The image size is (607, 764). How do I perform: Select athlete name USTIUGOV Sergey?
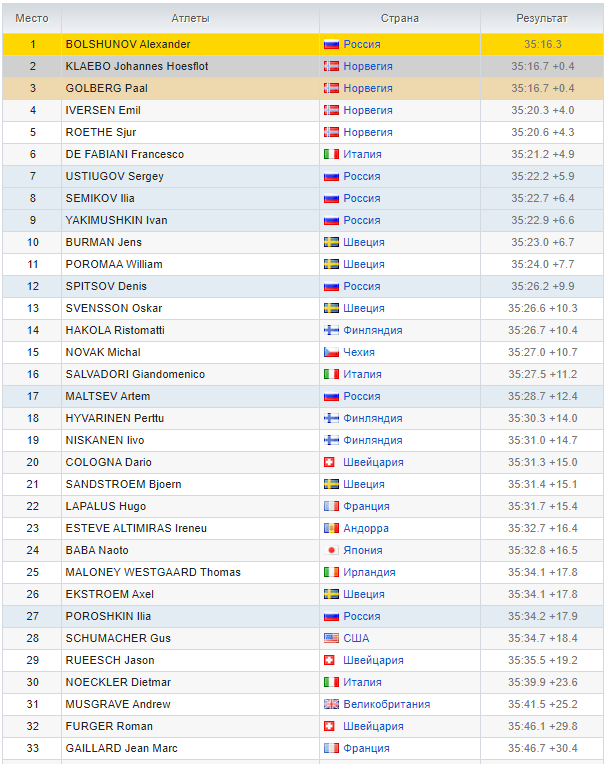click(100, 176)
